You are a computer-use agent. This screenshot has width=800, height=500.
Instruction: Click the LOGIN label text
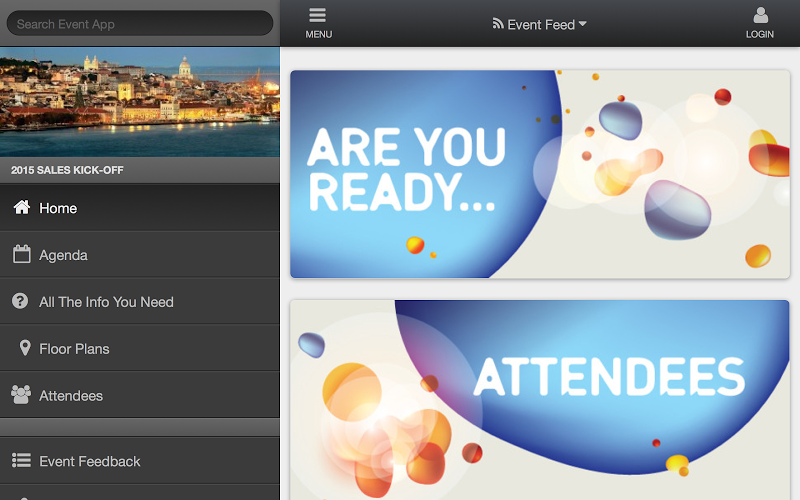pyautogui.click(x=760, y=34)
